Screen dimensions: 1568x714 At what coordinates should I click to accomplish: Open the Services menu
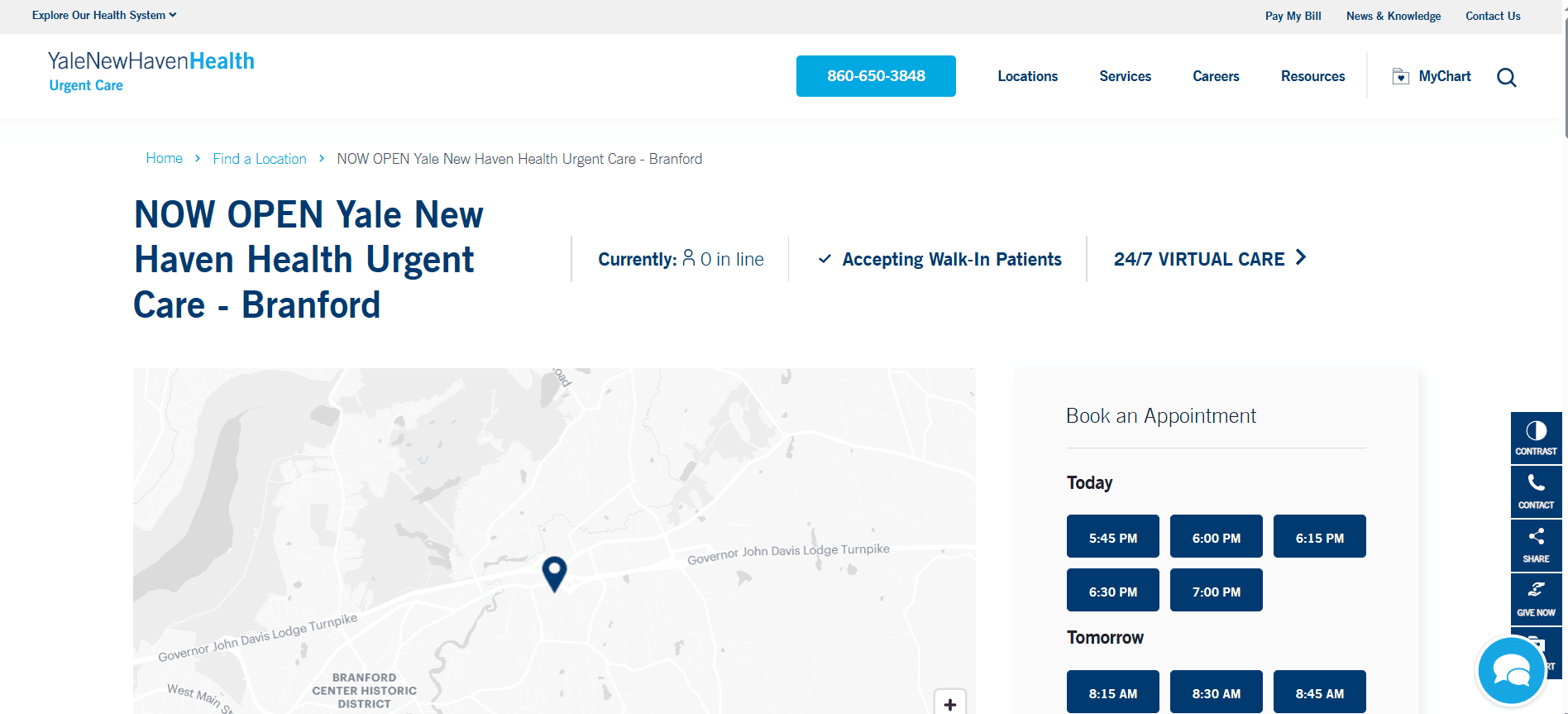(1125, 76)
